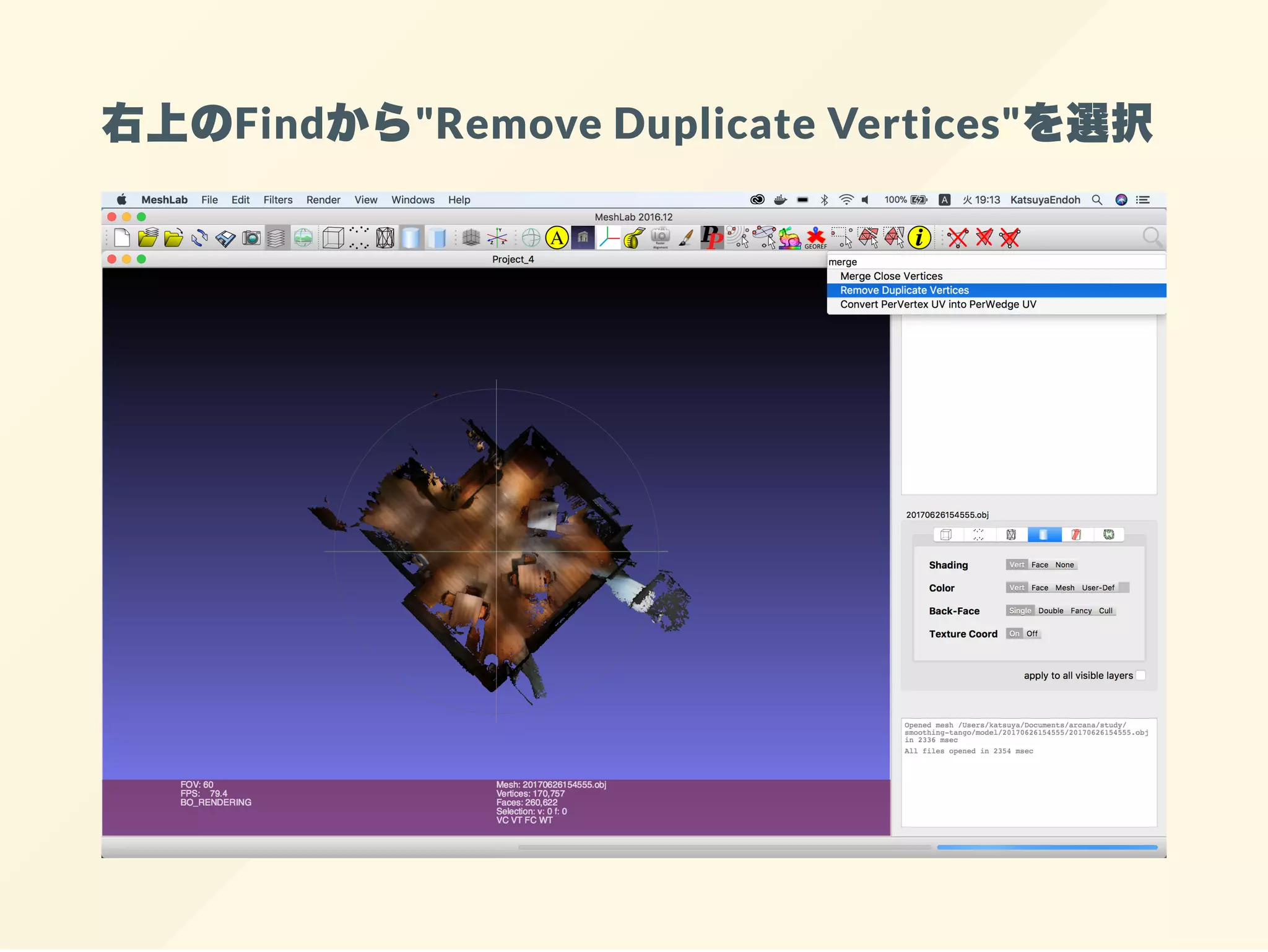Set Shading to Vert

point(1017,566)
